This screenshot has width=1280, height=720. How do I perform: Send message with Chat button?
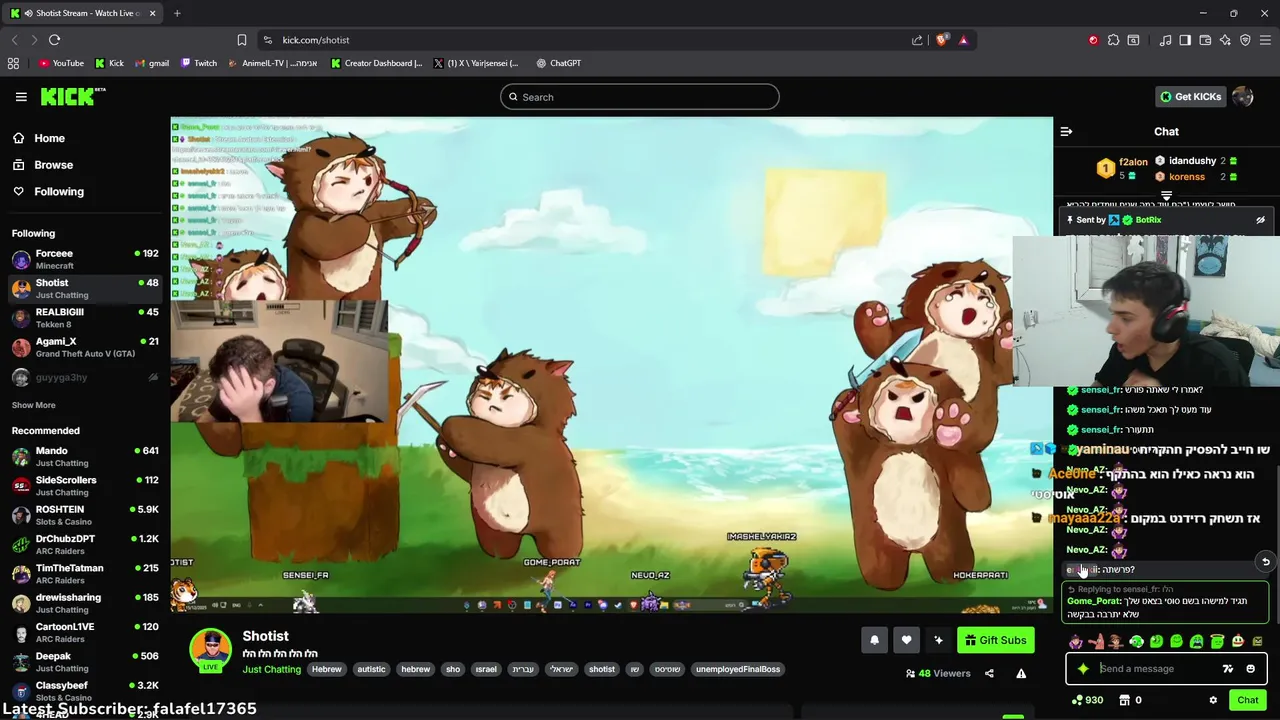click(1247, 700)
